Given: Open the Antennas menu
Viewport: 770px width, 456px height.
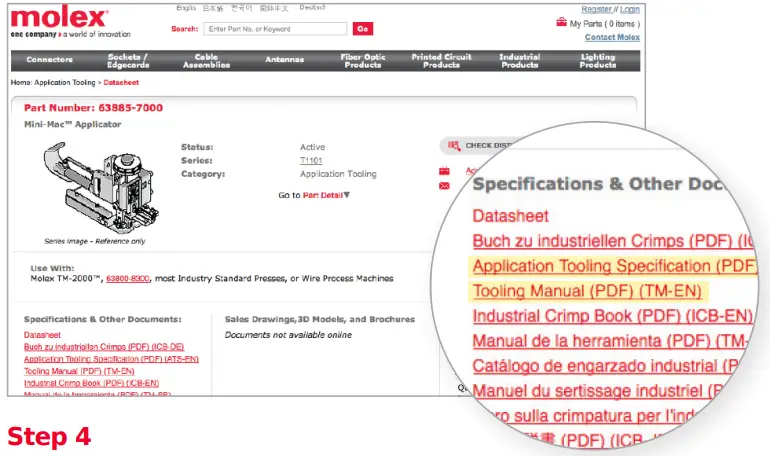Looking at the screenshot, I should point(284,59).
